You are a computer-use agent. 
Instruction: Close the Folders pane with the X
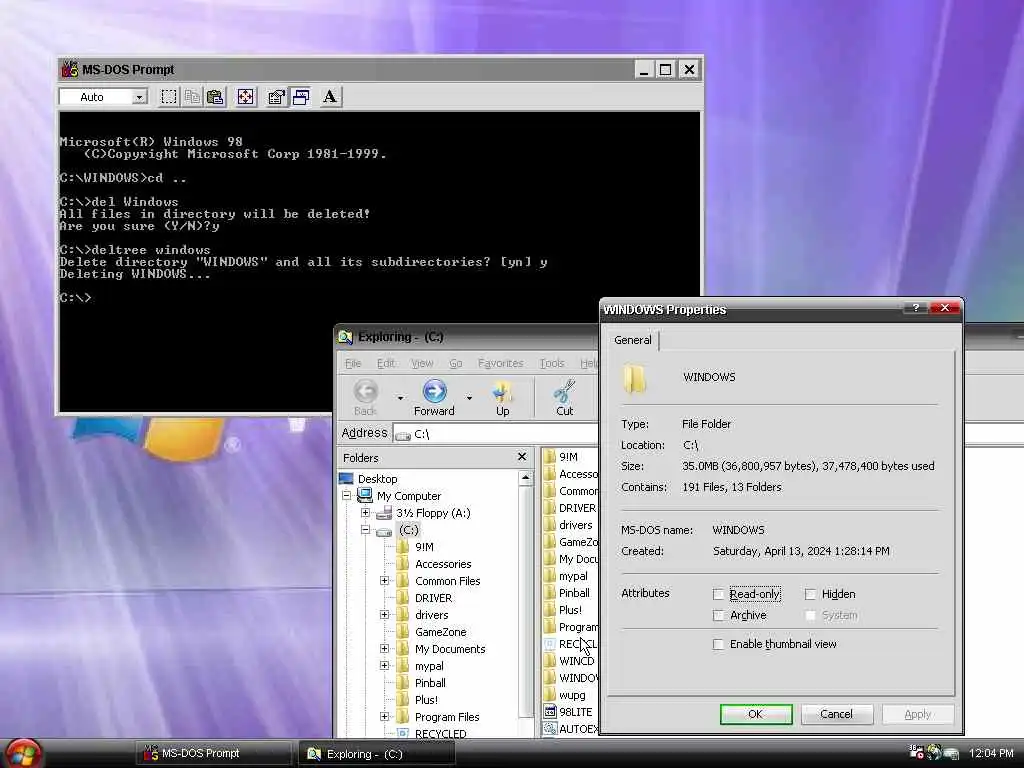click(522, 456)
